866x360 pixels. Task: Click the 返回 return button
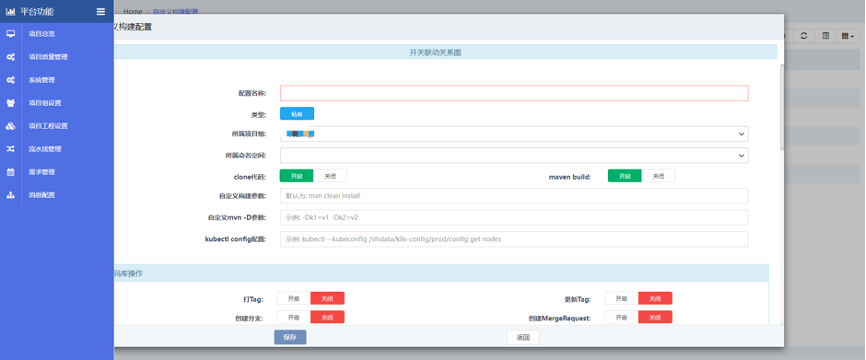(x=523, y=337)
